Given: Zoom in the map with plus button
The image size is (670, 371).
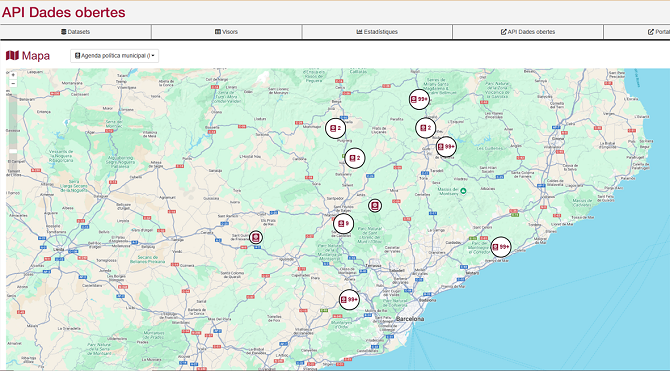Looking at the screenshot, I should [x=13, y=75].
